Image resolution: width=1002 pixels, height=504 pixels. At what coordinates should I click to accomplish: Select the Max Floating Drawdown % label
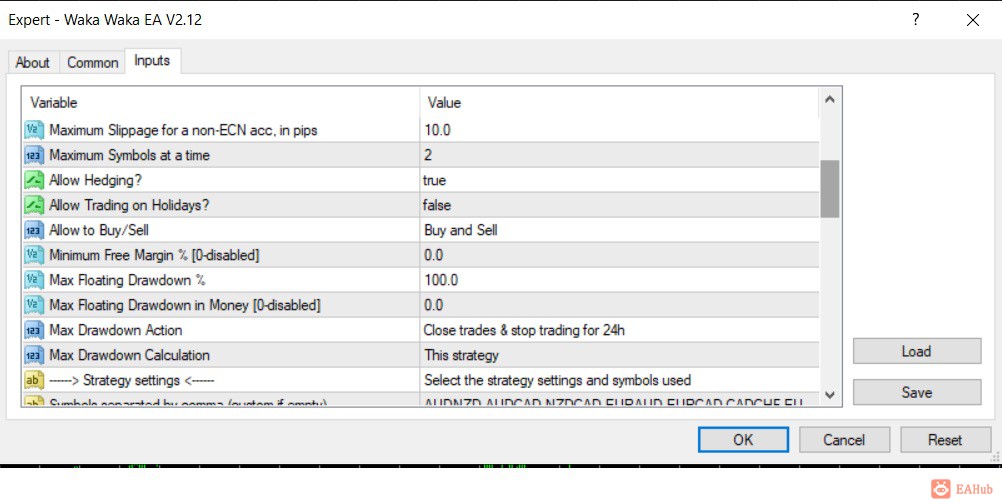[127, 280]
